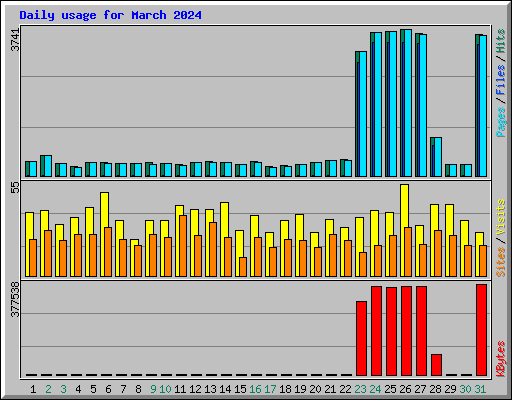Image resolution: width=512 pixels, height=400 pixels.
Task: Click weekend day label '17'
Action: 270,389
